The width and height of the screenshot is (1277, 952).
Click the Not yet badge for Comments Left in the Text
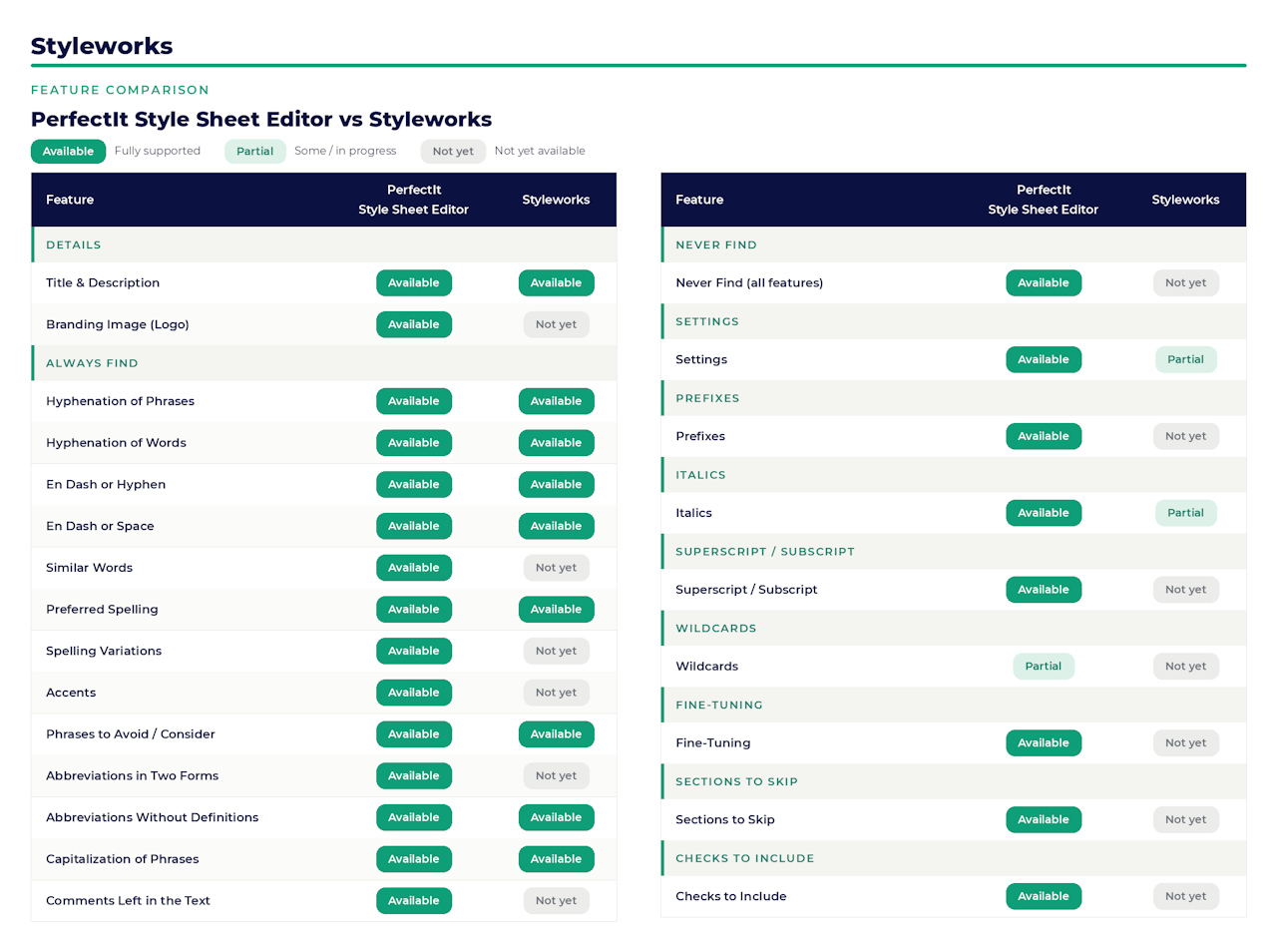point(556,901)
